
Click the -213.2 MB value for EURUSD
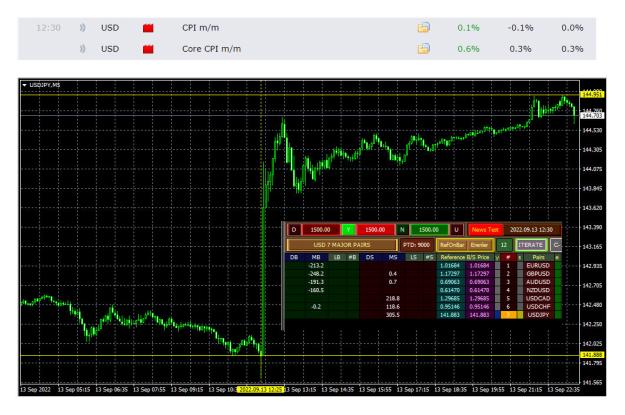316,266
